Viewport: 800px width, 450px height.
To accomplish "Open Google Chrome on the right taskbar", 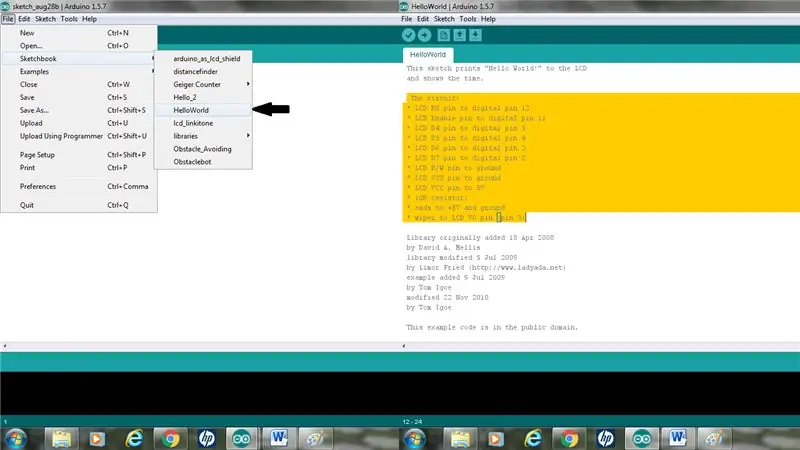I will pyautogui.click(x=569, y=439).
